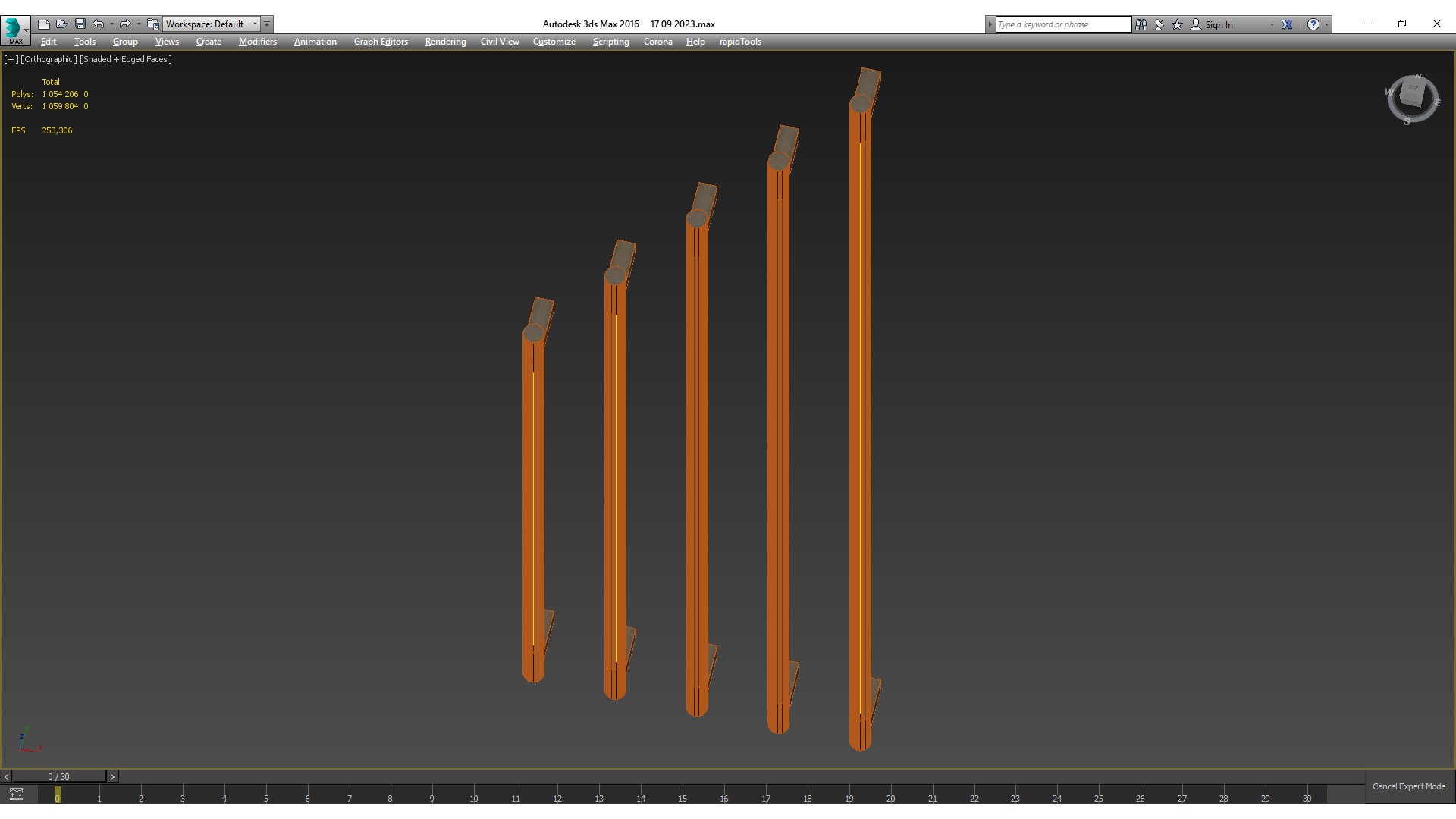Click the Undo arrow icon
The image size is (1456, 819).
tap(99, 24)
